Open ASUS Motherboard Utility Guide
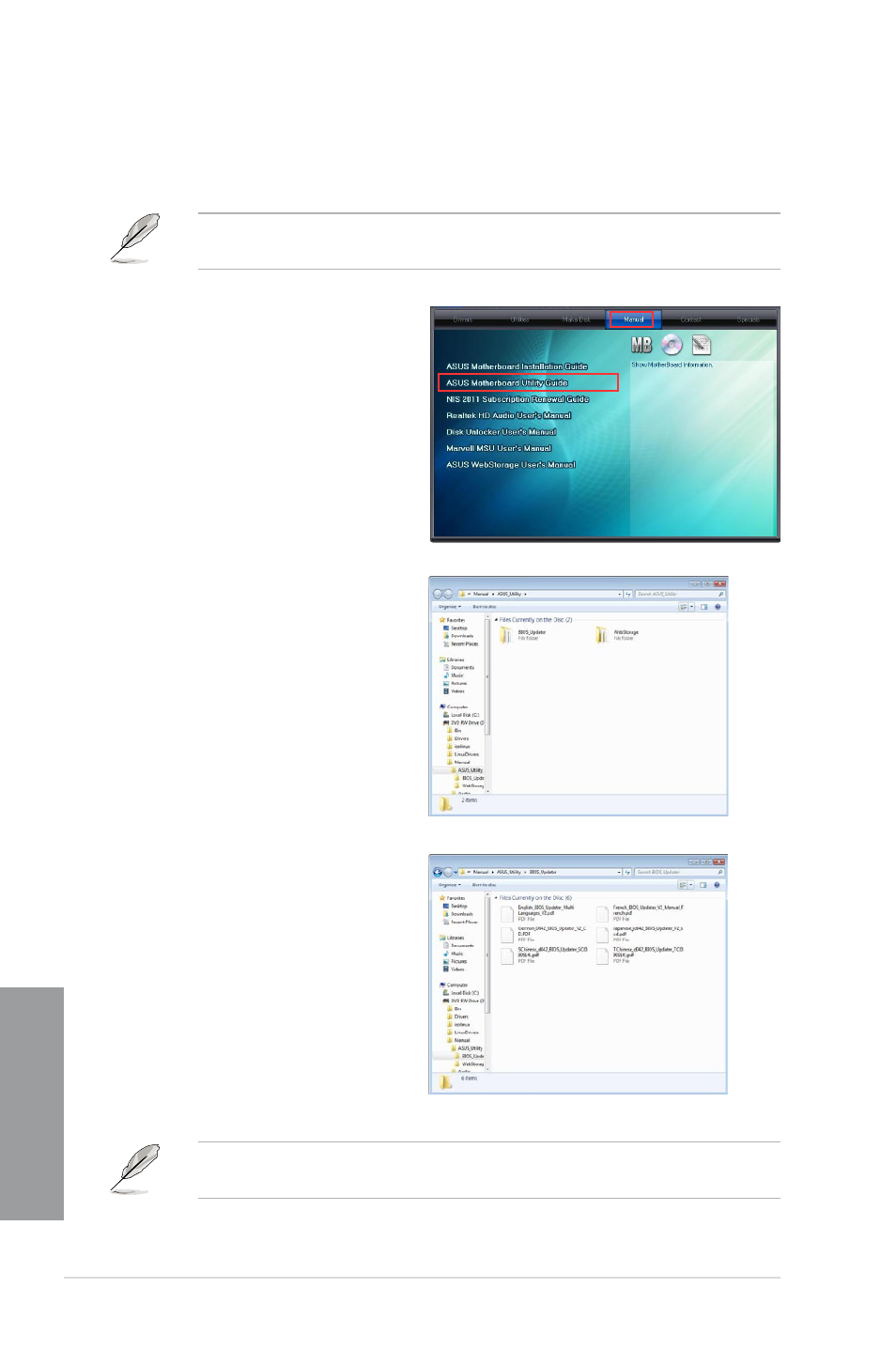 [507, 382]
